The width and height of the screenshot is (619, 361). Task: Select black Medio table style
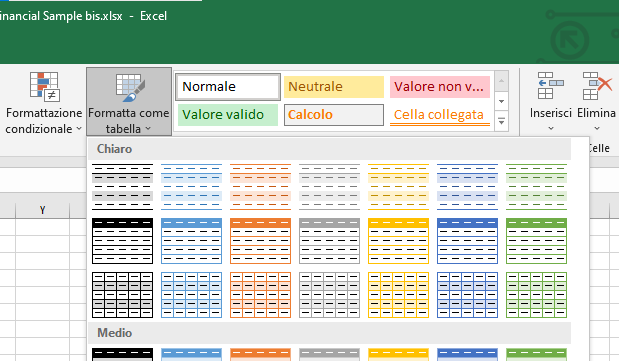(x=122, y=354)
